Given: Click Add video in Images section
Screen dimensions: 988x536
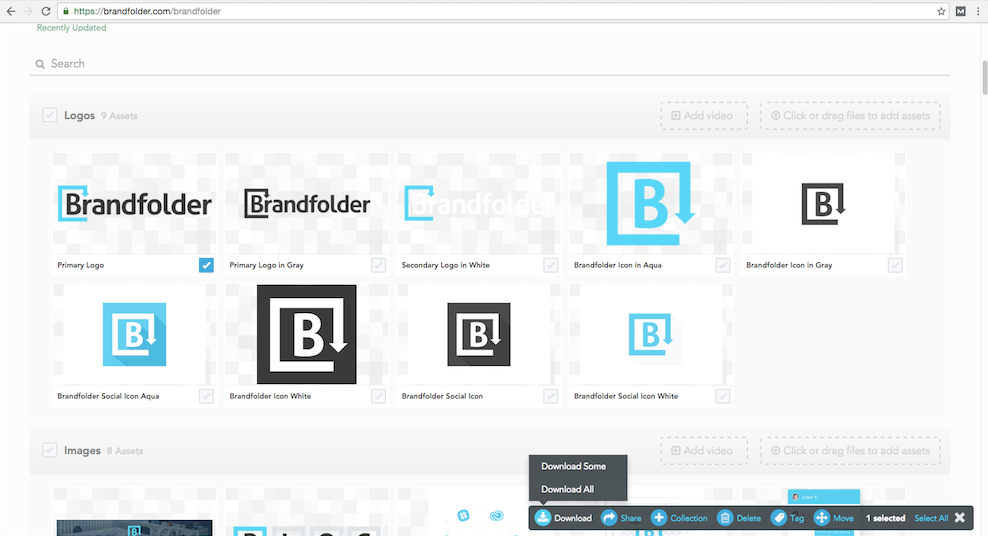Looking at the screenshot, I should (704, 451).
